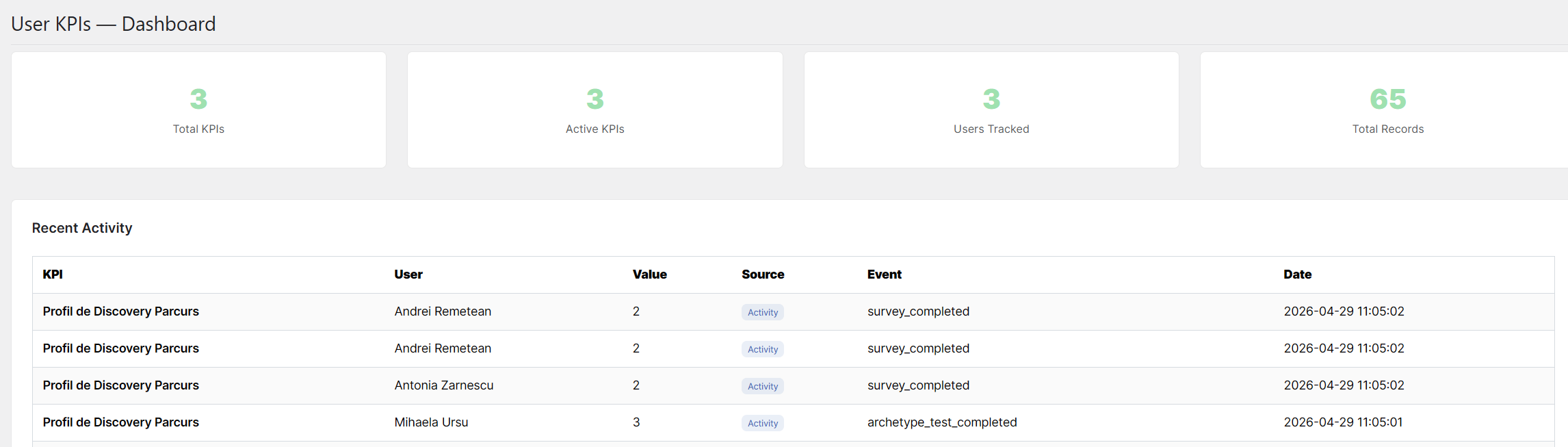Click value 2 in Antonia Zarnescu row
The image size is (1568, 447).
point(636,385)
